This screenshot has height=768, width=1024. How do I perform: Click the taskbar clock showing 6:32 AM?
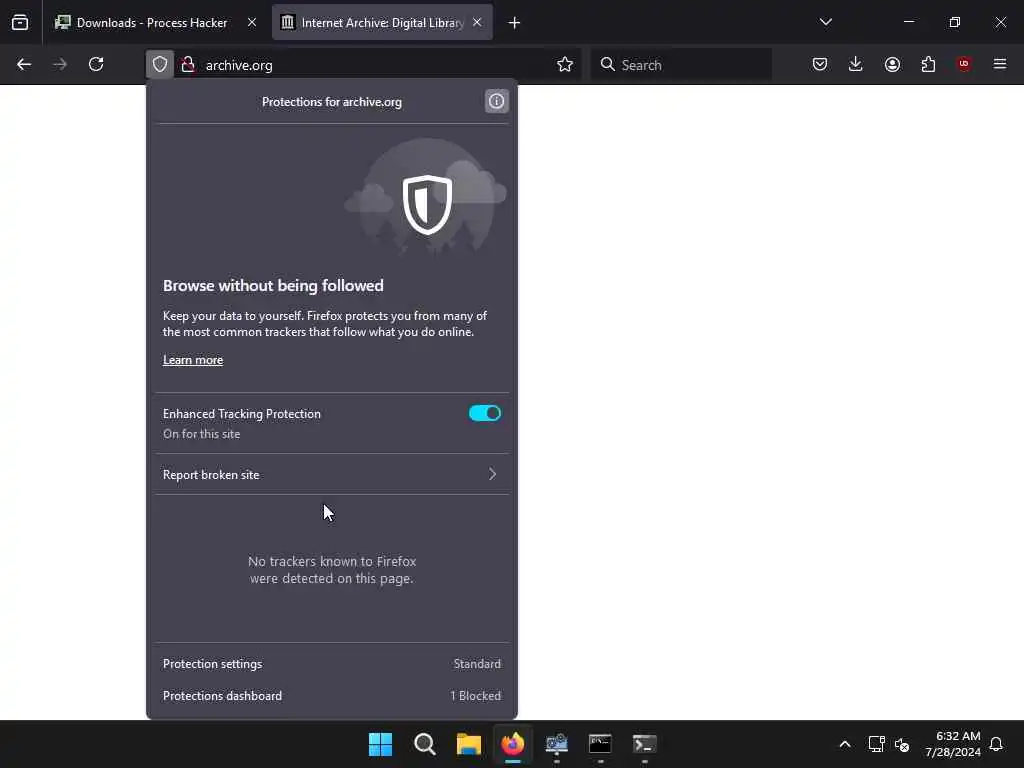tap(953, 744)
